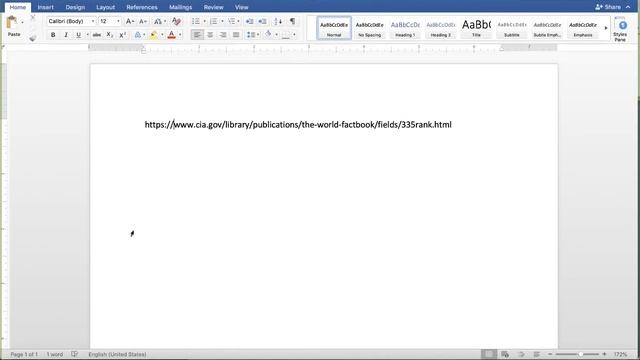Open the Home tab
This screenshot has height=360, width=640.
18,7
